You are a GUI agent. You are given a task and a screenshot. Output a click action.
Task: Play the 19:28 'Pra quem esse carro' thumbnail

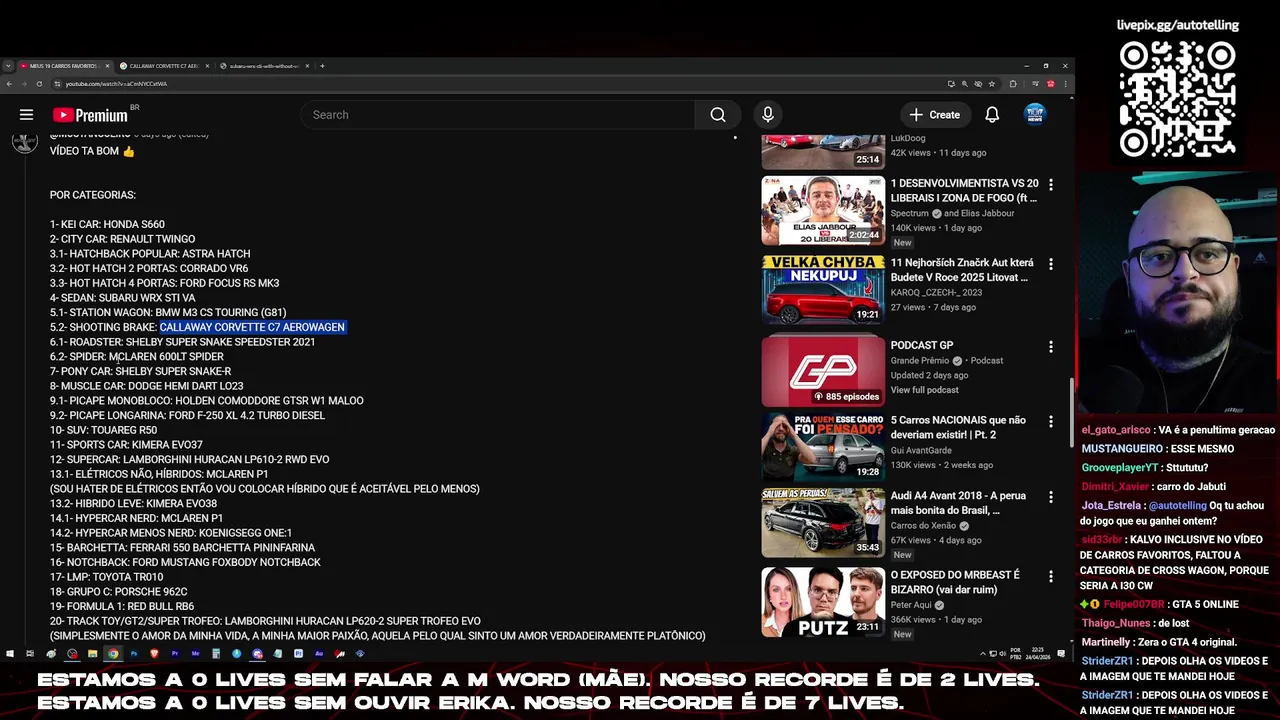coord(823,447)
